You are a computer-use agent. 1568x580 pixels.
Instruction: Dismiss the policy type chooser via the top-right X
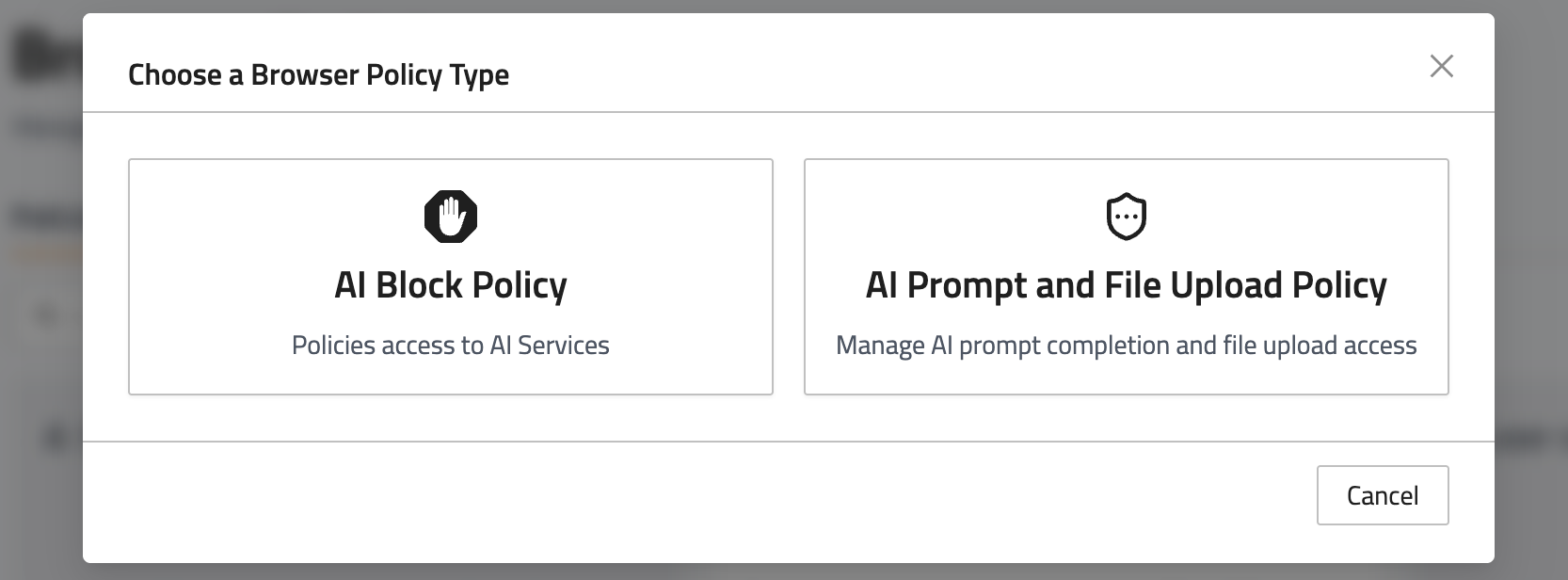[x=1441, y=66]
